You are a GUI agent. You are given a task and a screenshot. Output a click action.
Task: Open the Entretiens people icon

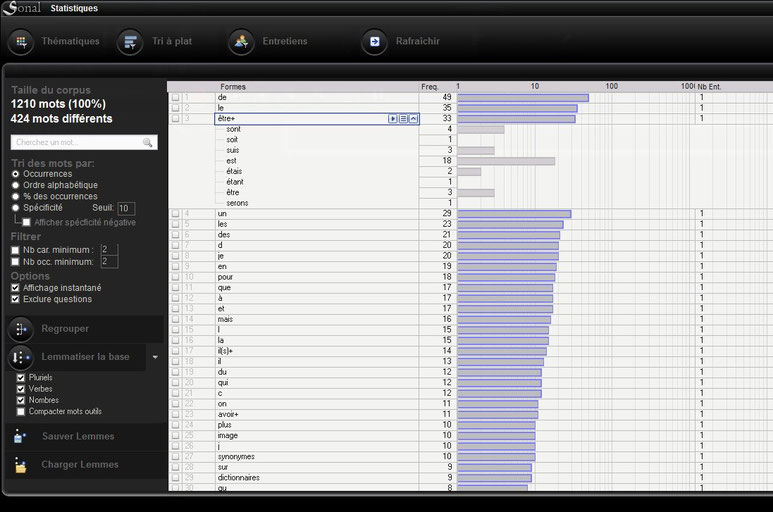(x=241, y=42)
